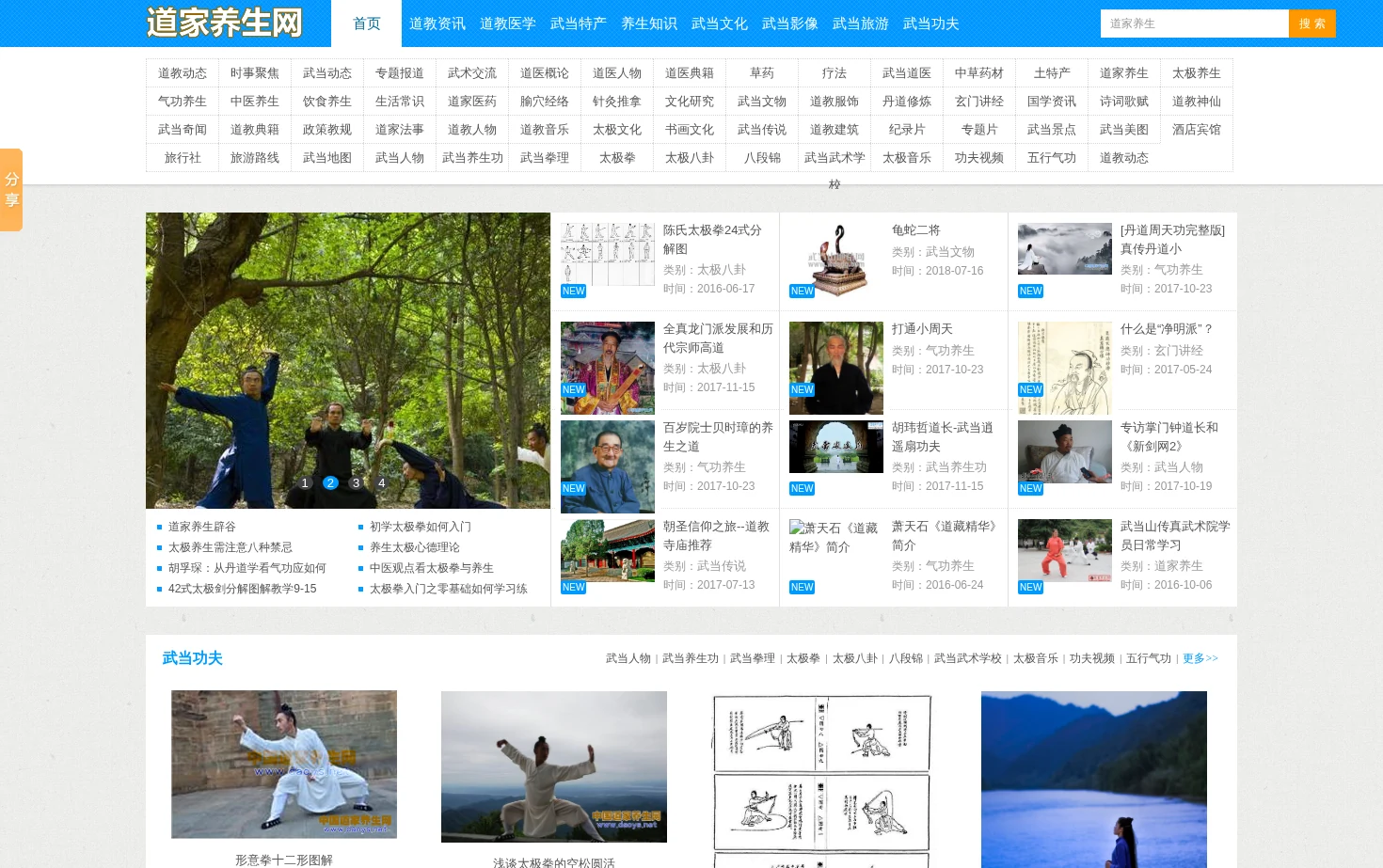Image resolution: width=1383 pixels, height=868 pixels.
Task: Open 胡玮哲道长 night gate thumbnail
Action: point(836,447)
